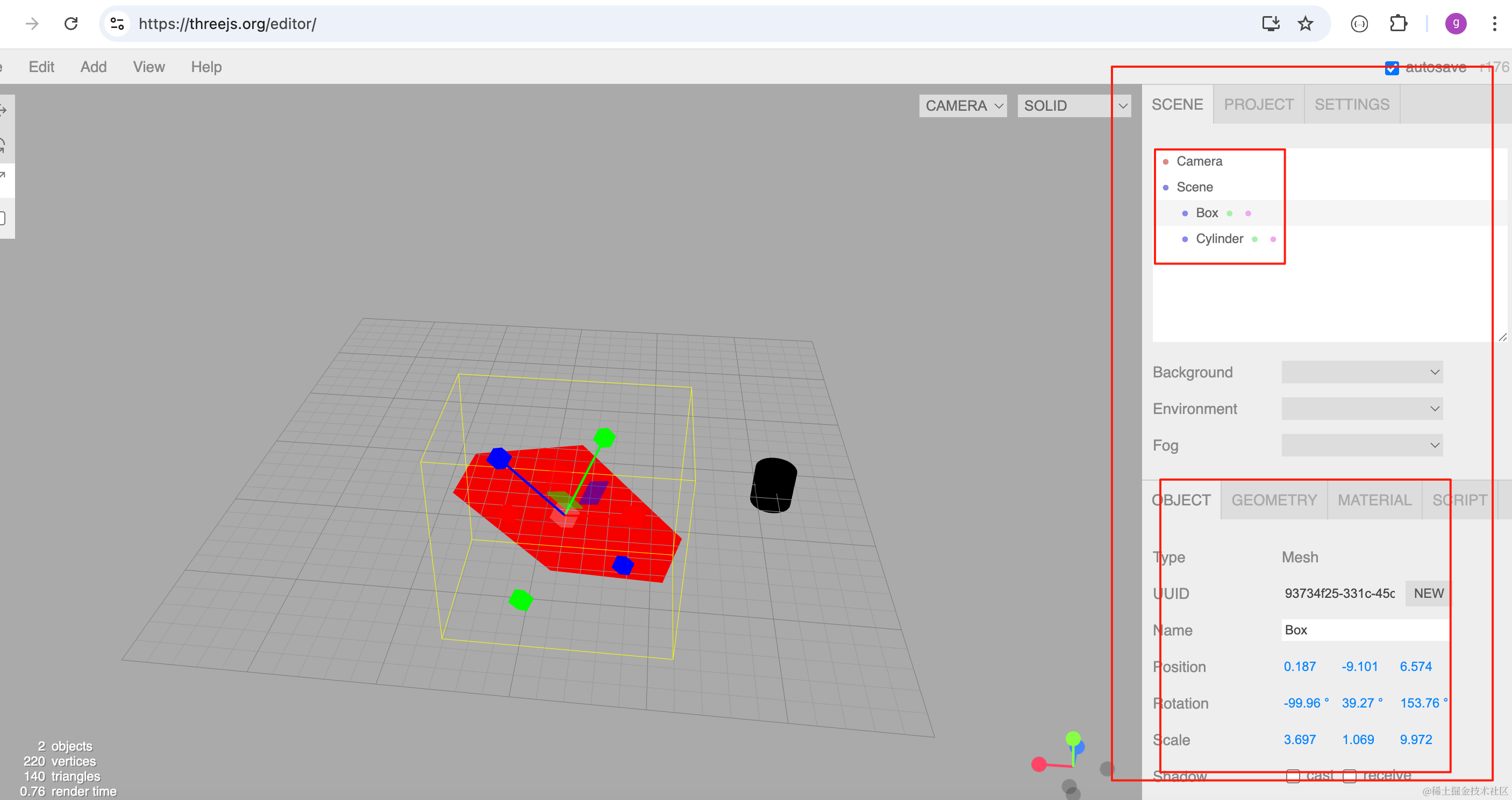Open the Fog dropdown

(x=1362, y=445)
